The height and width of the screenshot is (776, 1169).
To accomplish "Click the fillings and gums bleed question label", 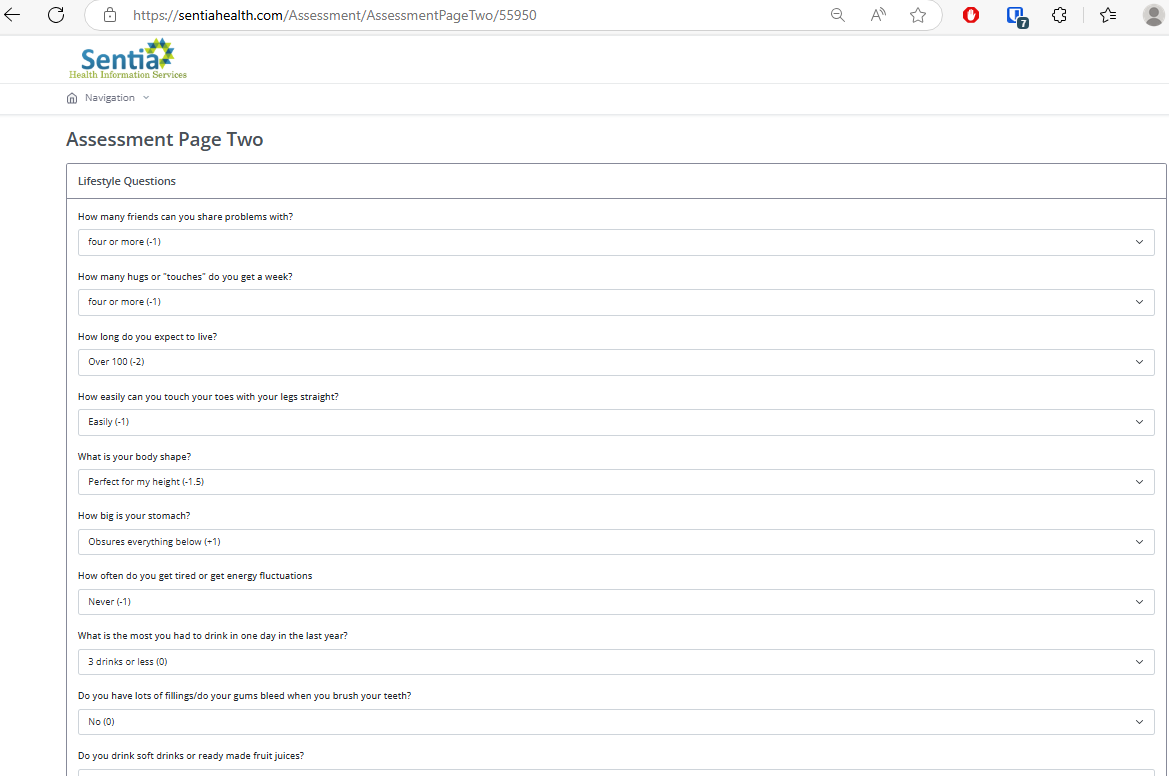I will 245,695.
